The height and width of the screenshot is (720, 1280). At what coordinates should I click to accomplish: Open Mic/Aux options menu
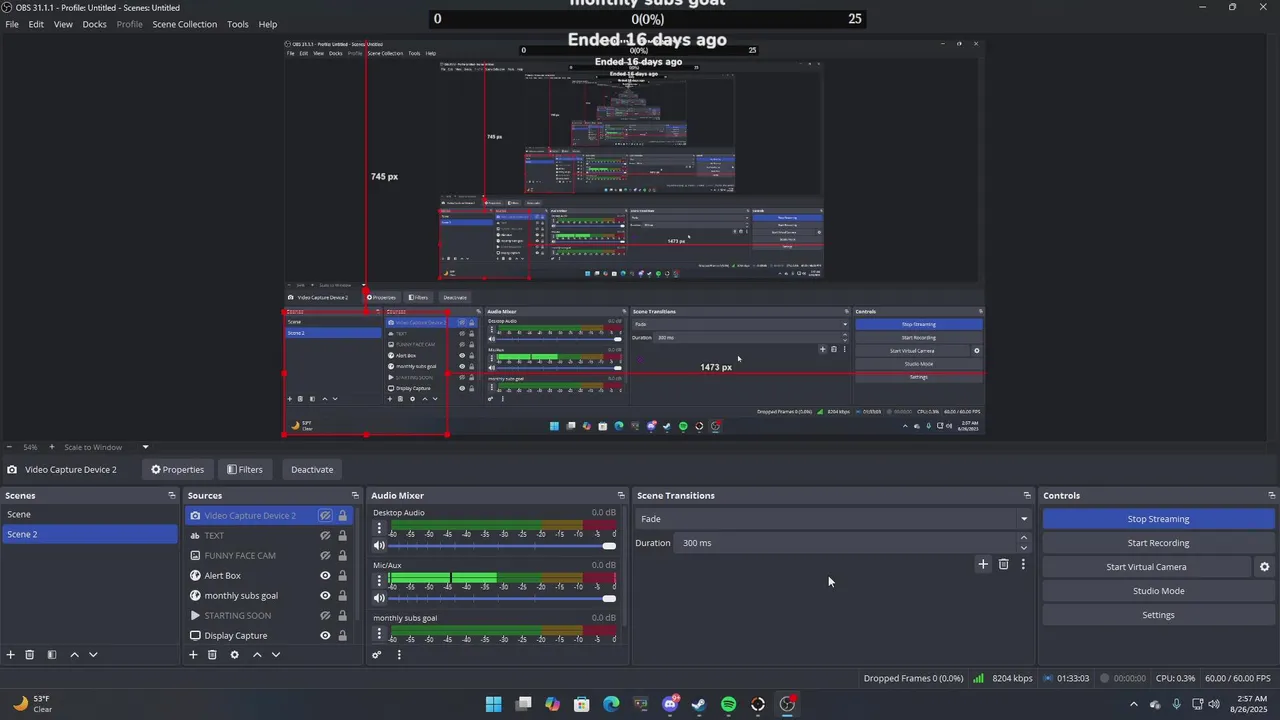click(379, 580)
